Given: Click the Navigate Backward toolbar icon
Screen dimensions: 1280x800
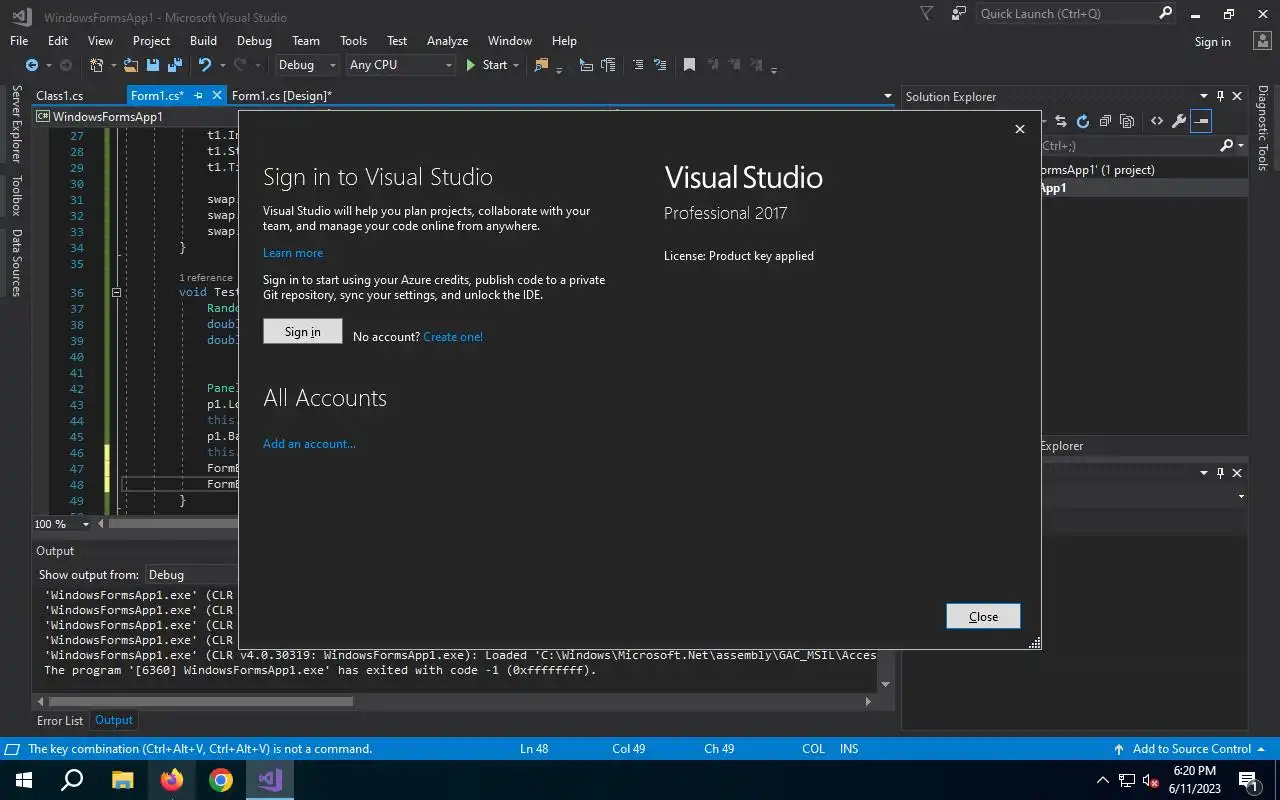Looking at the screenshot, I should (x=32, y=65).
